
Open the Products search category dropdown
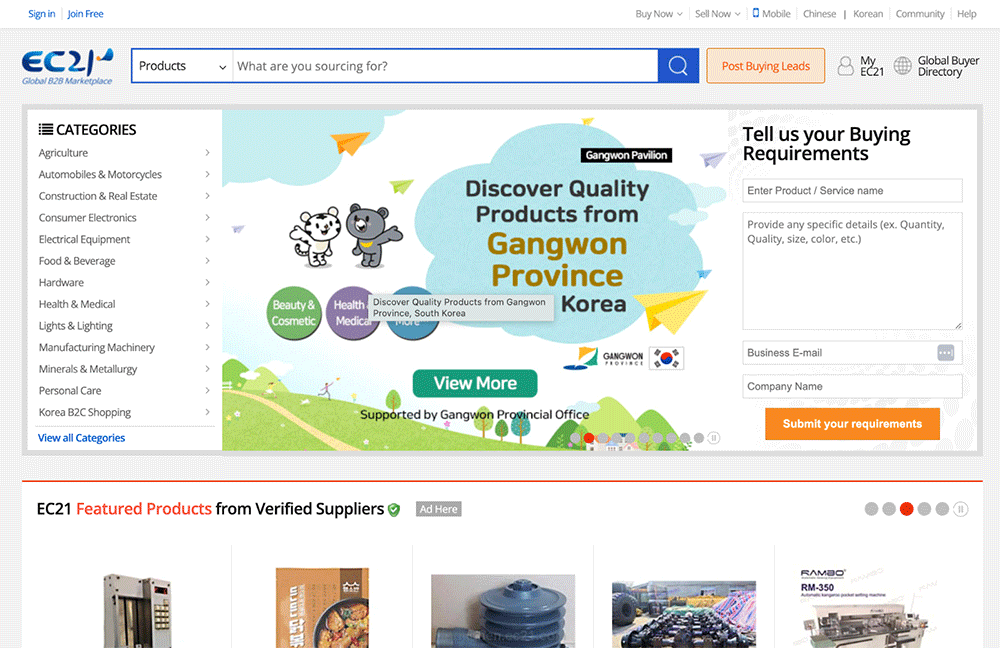pyautogui.click(x=183, y=66)
